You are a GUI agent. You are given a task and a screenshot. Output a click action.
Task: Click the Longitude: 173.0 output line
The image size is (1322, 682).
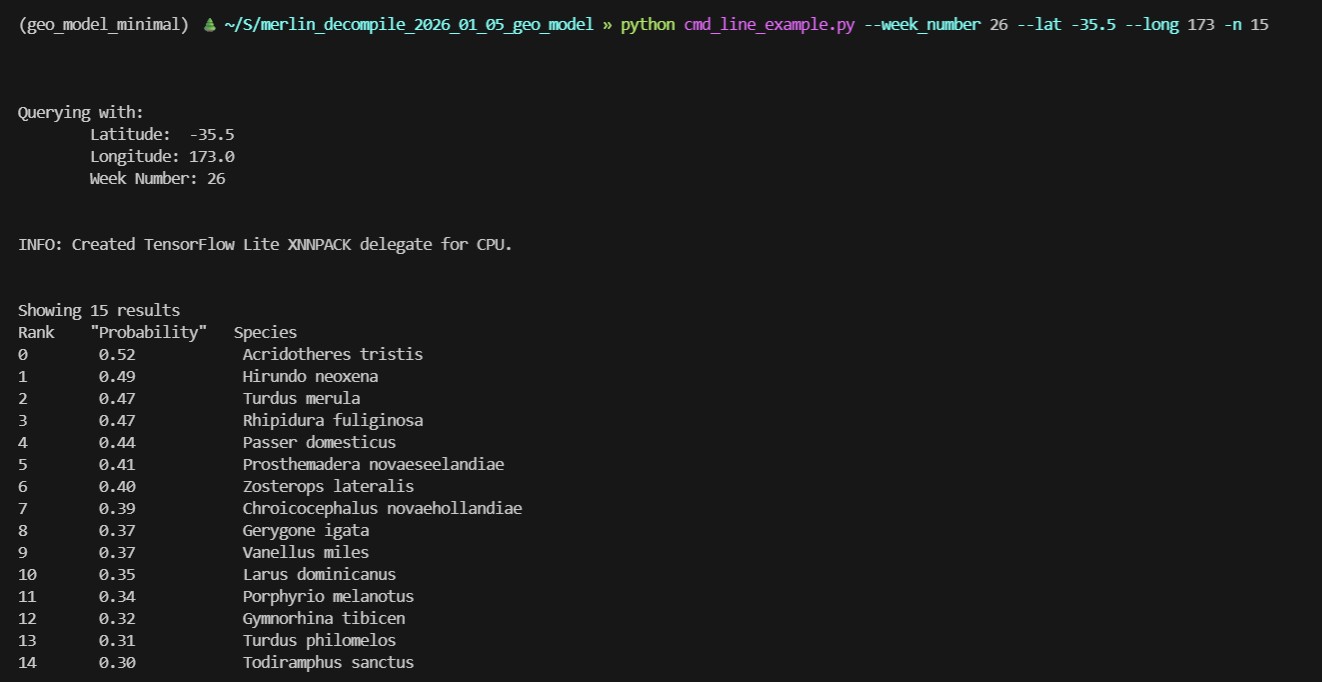pyautogui.click(x=162, y=156)
